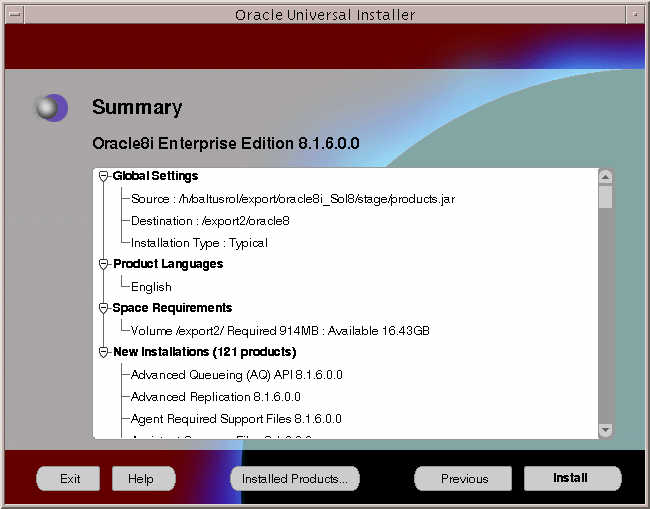Screen dimensions: 650x509
Task: Open the window menu in title bar
Action: tap(15, 15)
